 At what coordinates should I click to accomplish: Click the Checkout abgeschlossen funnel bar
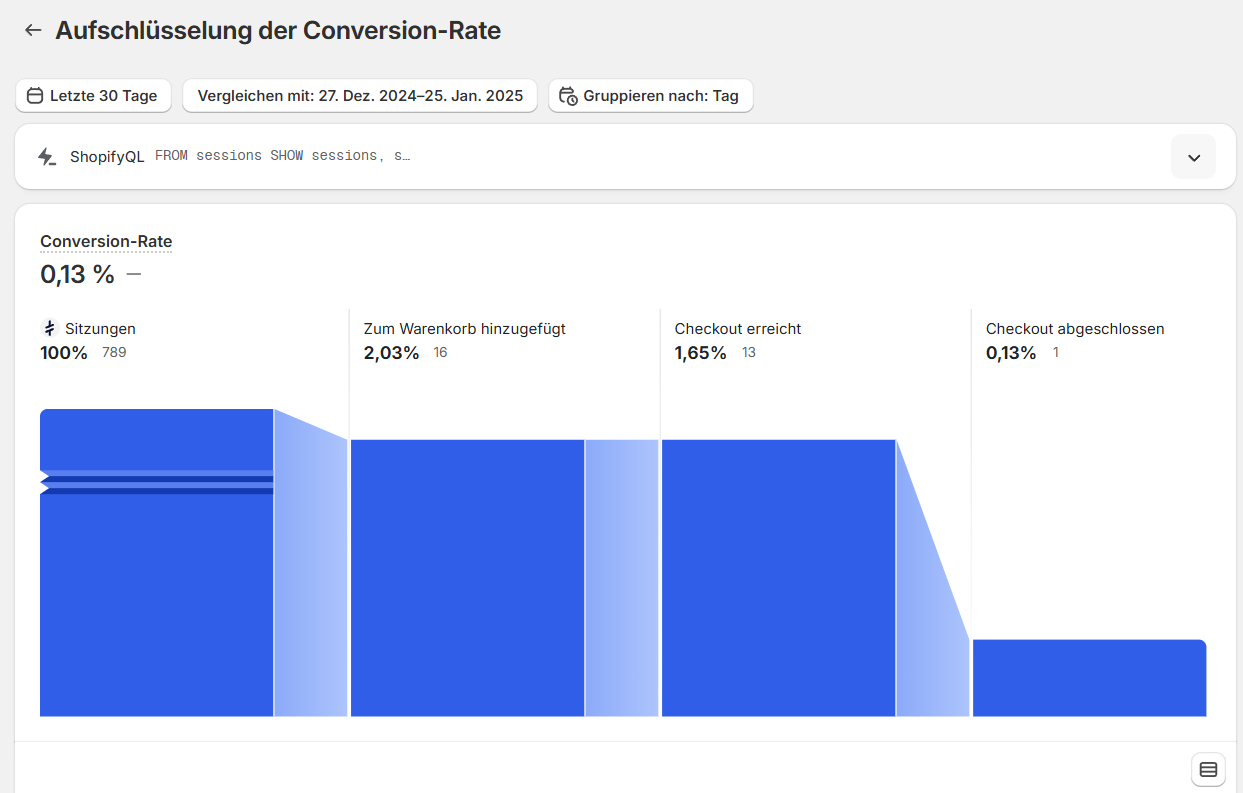click(x=1089, y=678)
